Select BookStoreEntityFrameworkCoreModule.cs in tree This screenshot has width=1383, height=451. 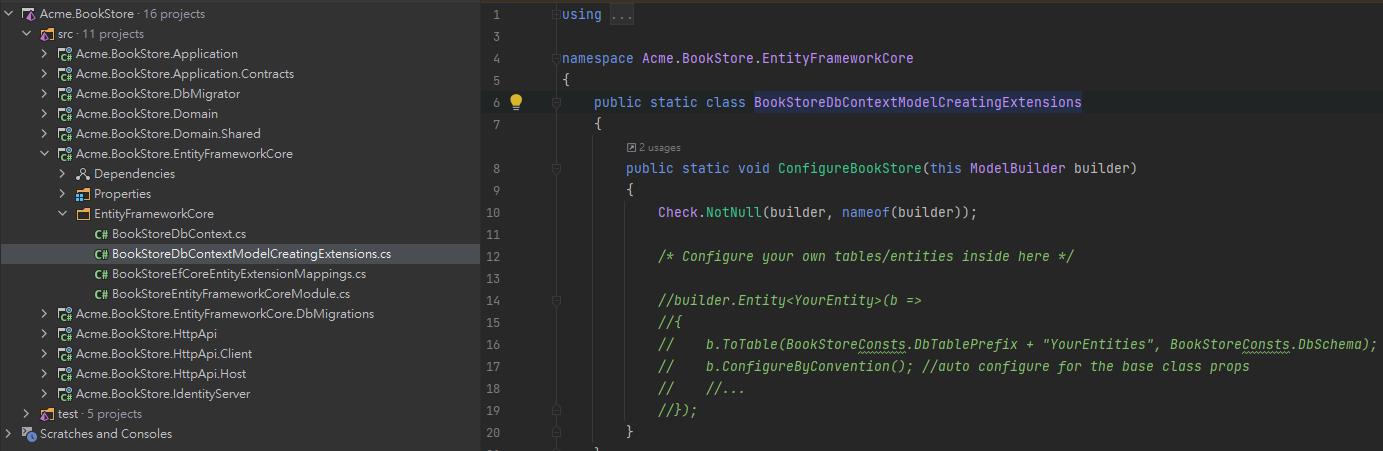tap(230, 294)
